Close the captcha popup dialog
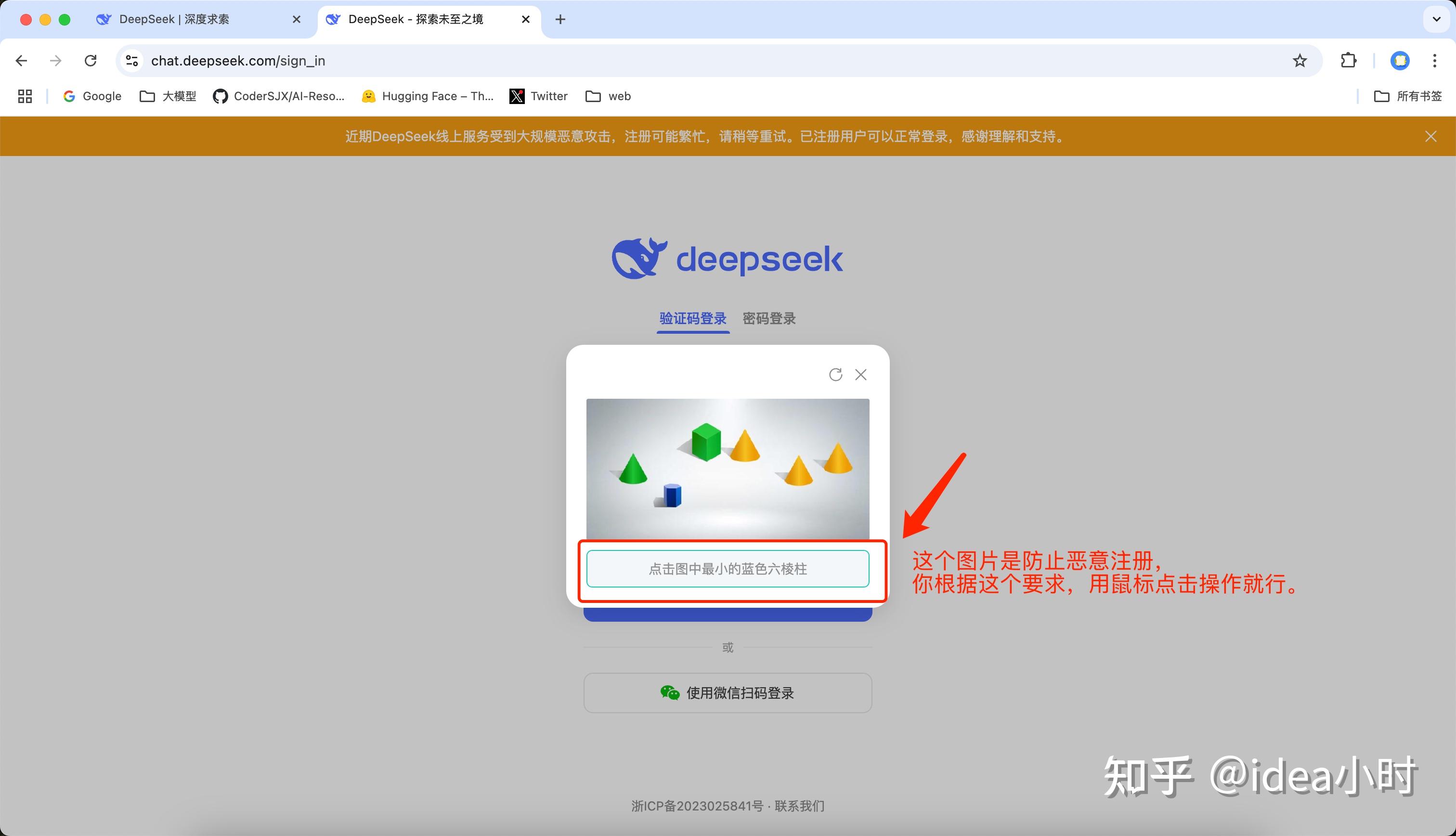Image resolution: width=1456 pixels, height=836 pixels. (x=860, y=374)
